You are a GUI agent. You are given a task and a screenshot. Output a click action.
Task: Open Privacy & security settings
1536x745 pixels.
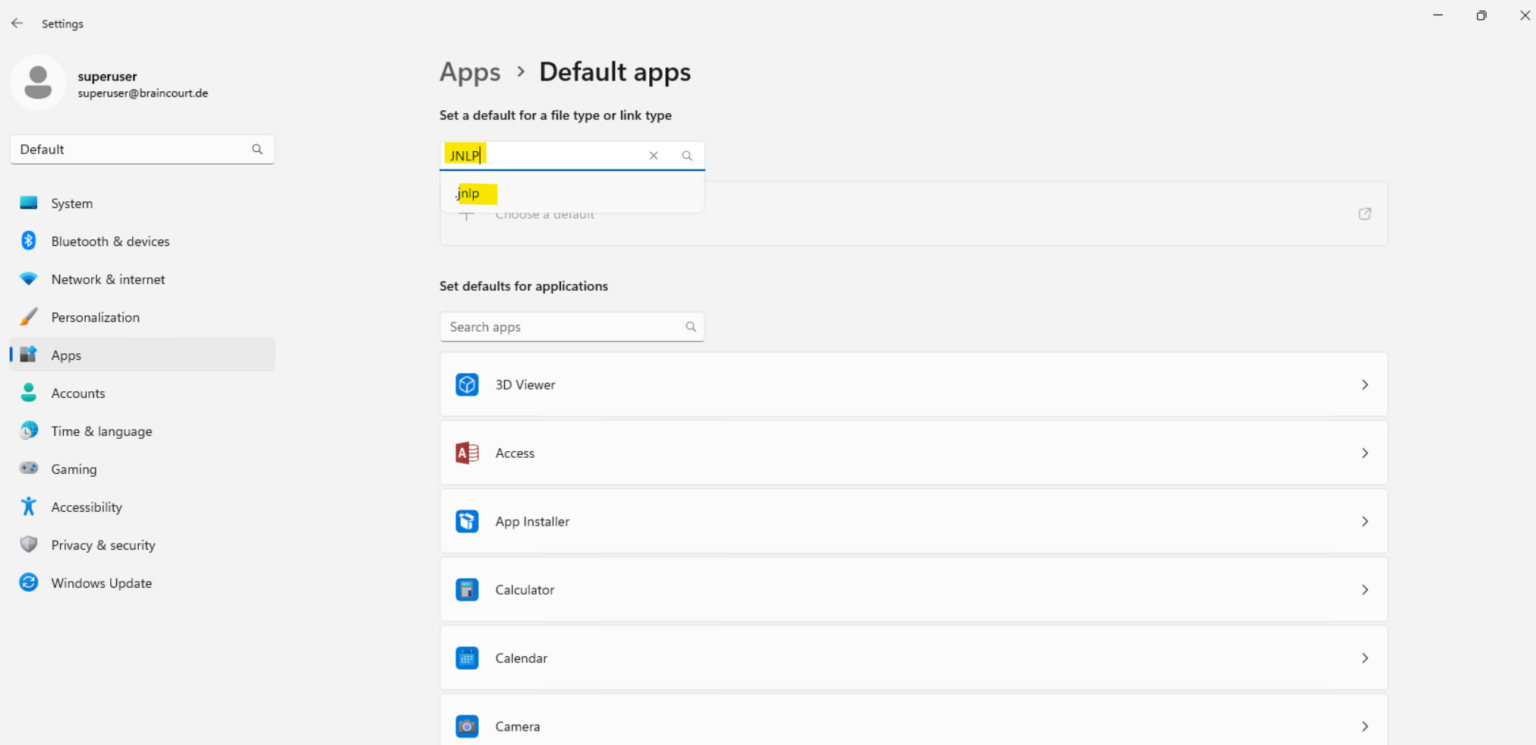pyautogui.click(x=103, y=546)
